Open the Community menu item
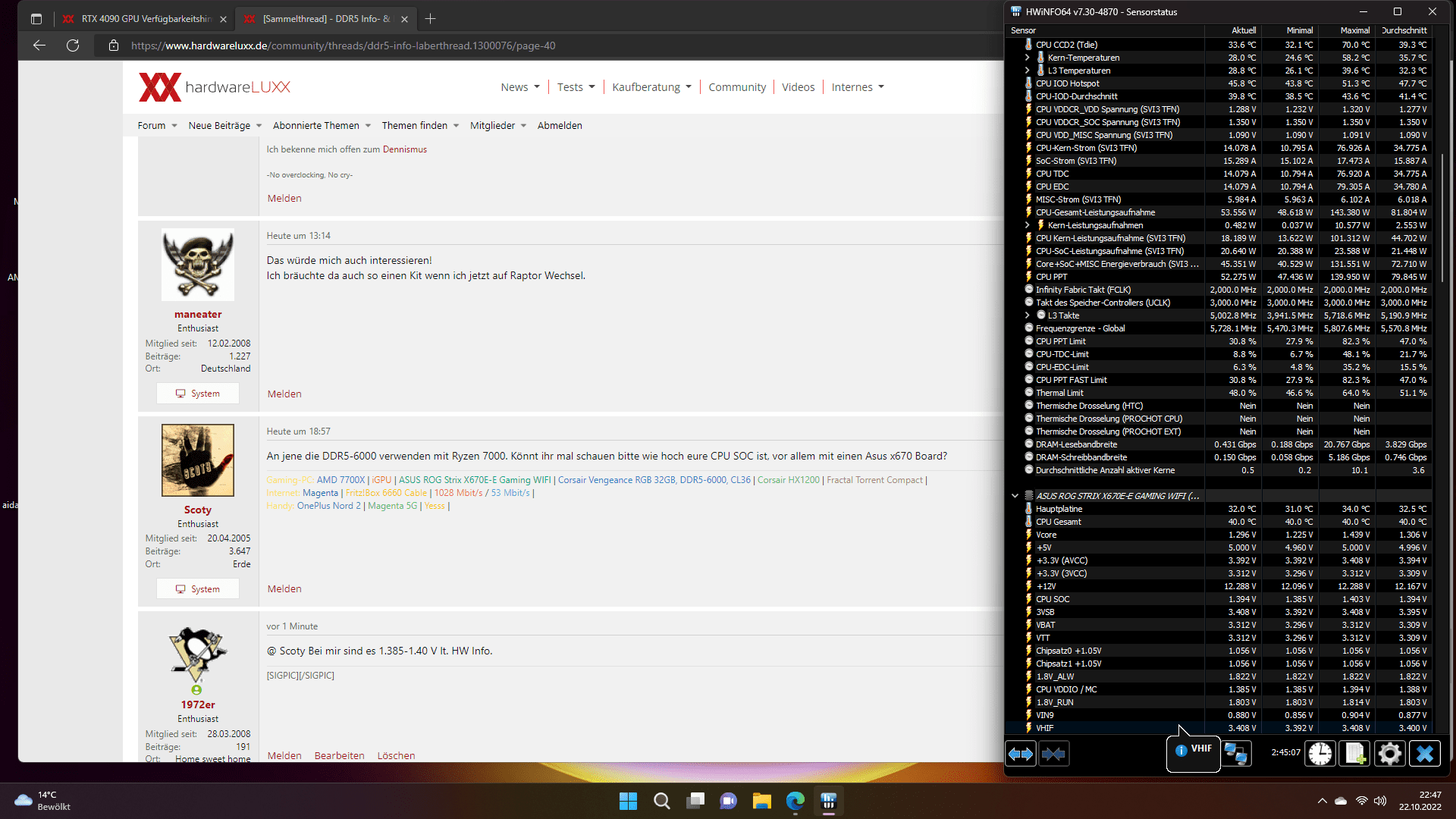Image resolution: width=1456 pixels, height=819 pixels. [737, 87]
